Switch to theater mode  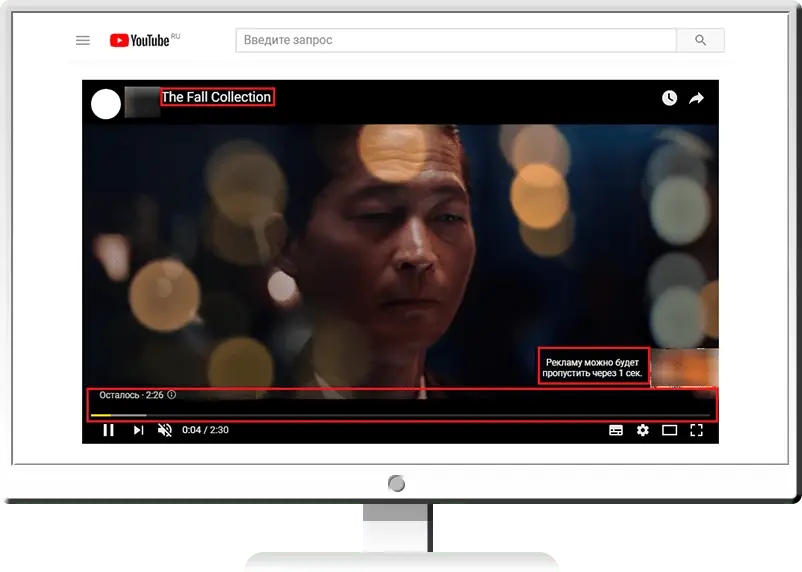[670, 430]
